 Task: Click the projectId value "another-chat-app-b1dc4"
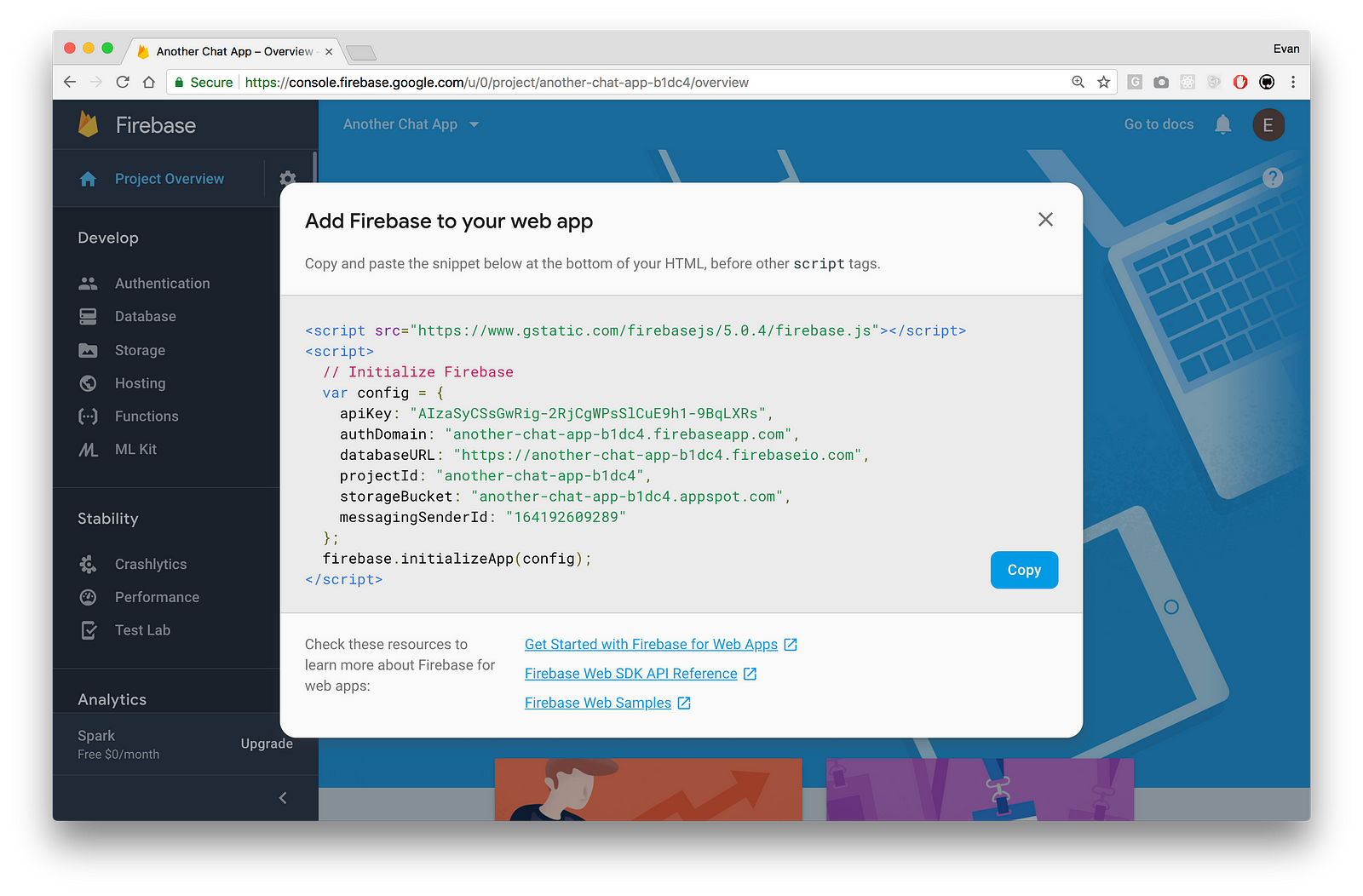540,476
